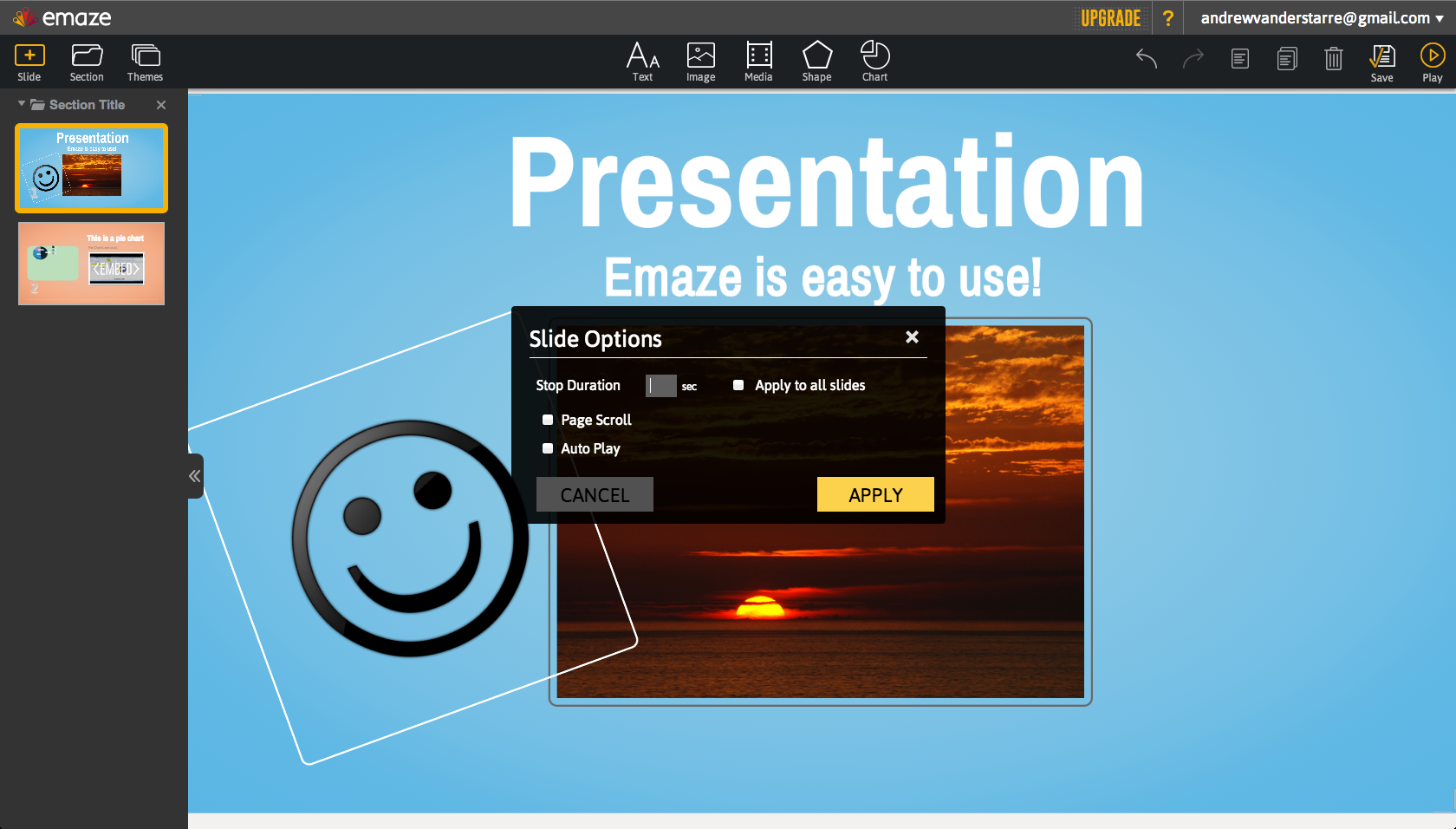Undo the last action

pos(1147,58)
